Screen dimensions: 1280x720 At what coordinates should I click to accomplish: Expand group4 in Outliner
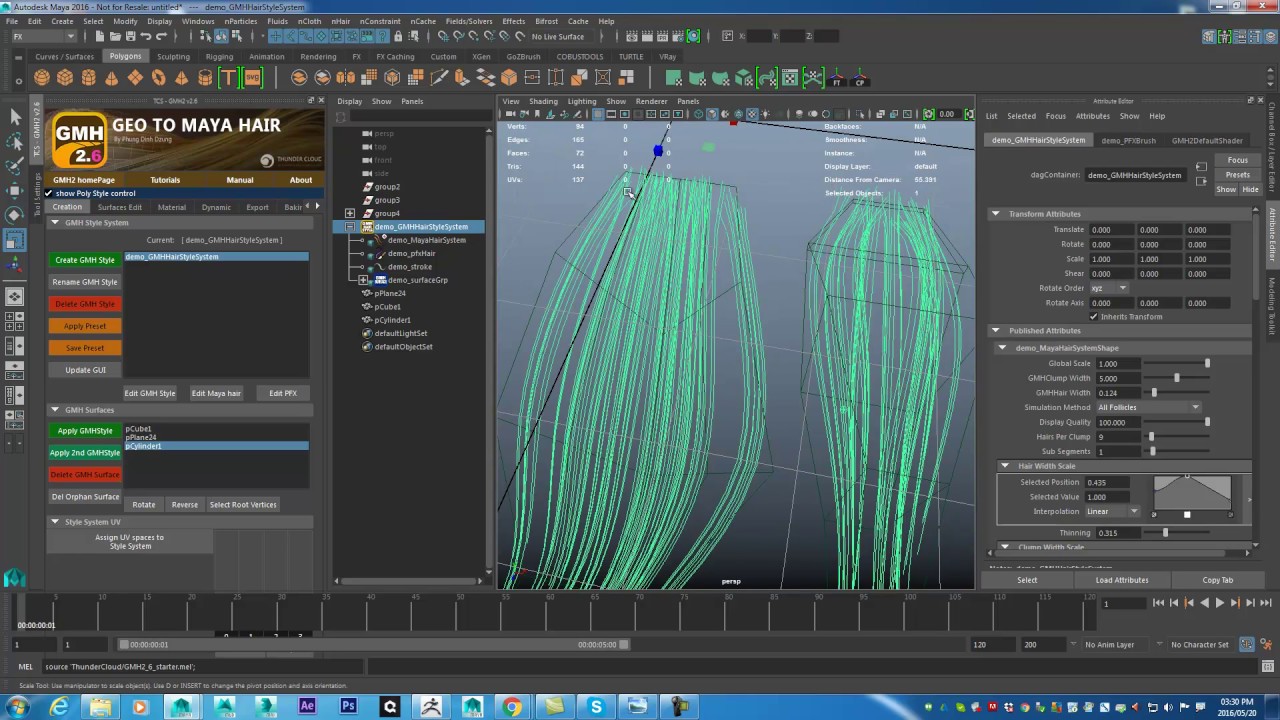coord(350,214)
